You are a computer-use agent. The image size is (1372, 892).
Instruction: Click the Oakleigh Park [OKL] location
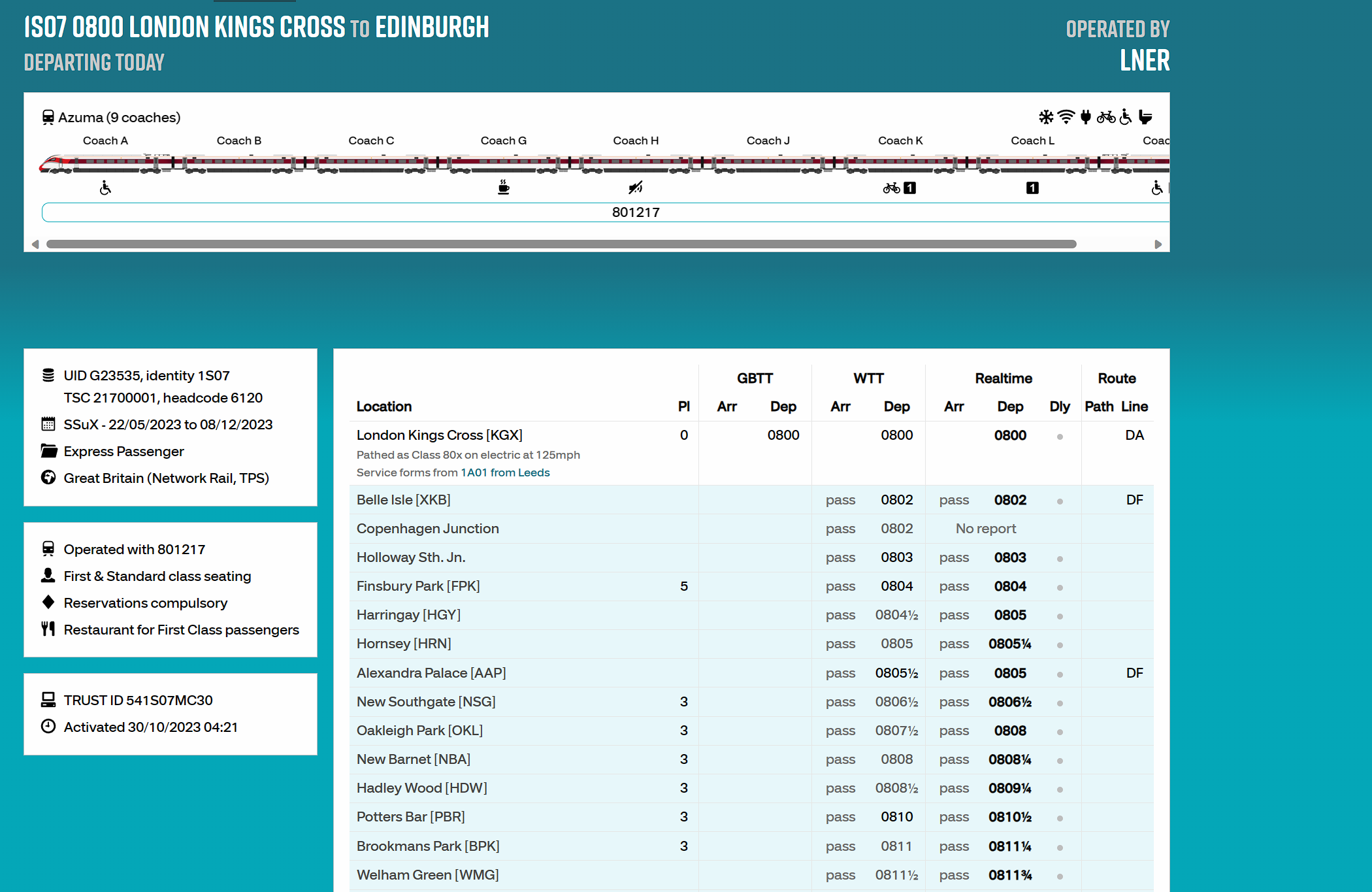419,731
